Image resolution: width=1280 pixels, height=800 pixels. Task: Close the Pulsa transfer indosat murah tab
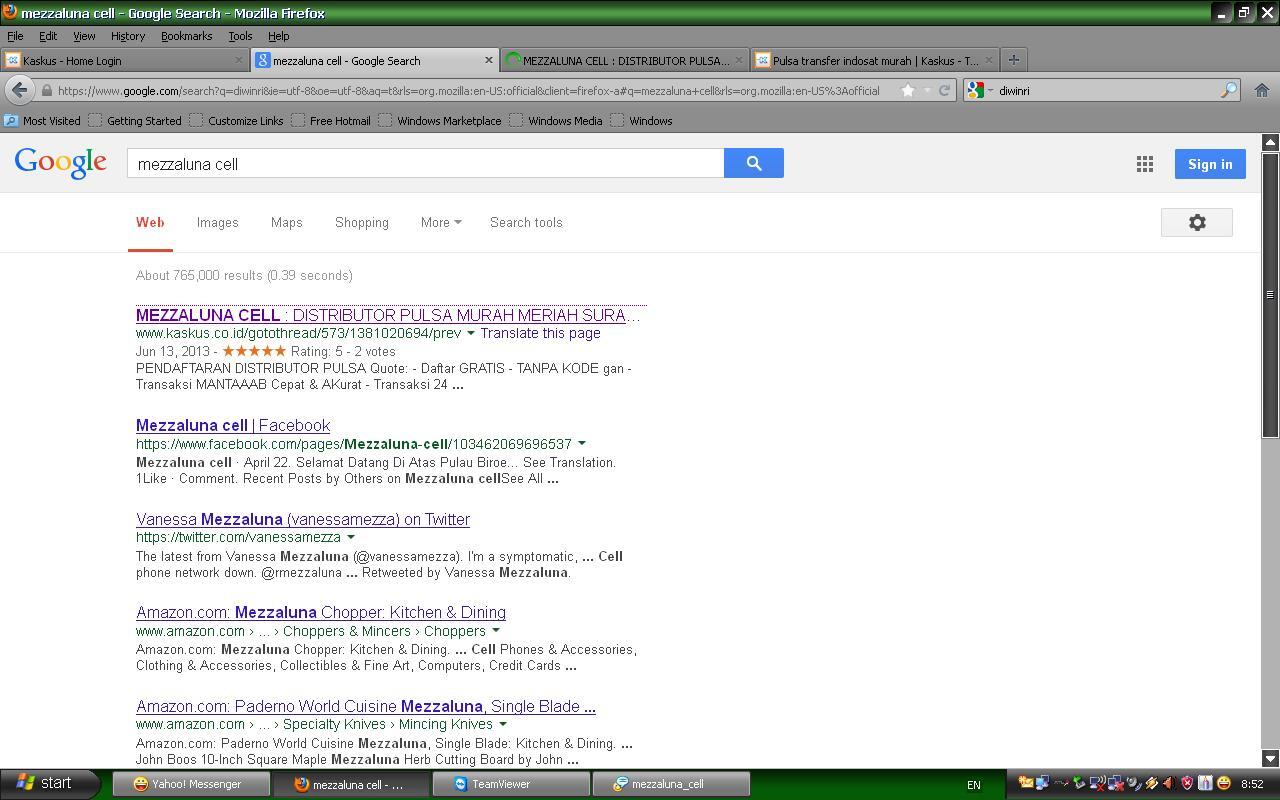[x=988, y=60]
